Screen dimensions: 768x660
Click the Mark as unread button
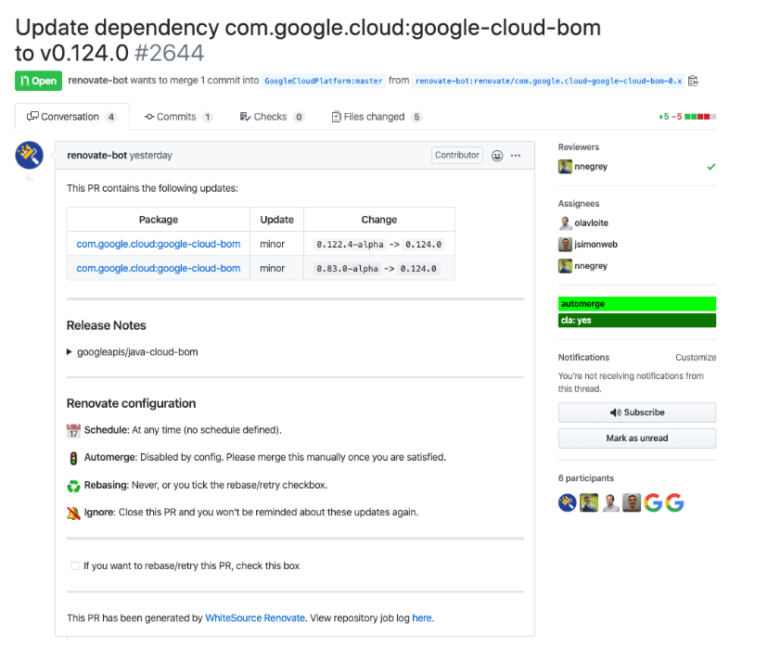(637, 438)
